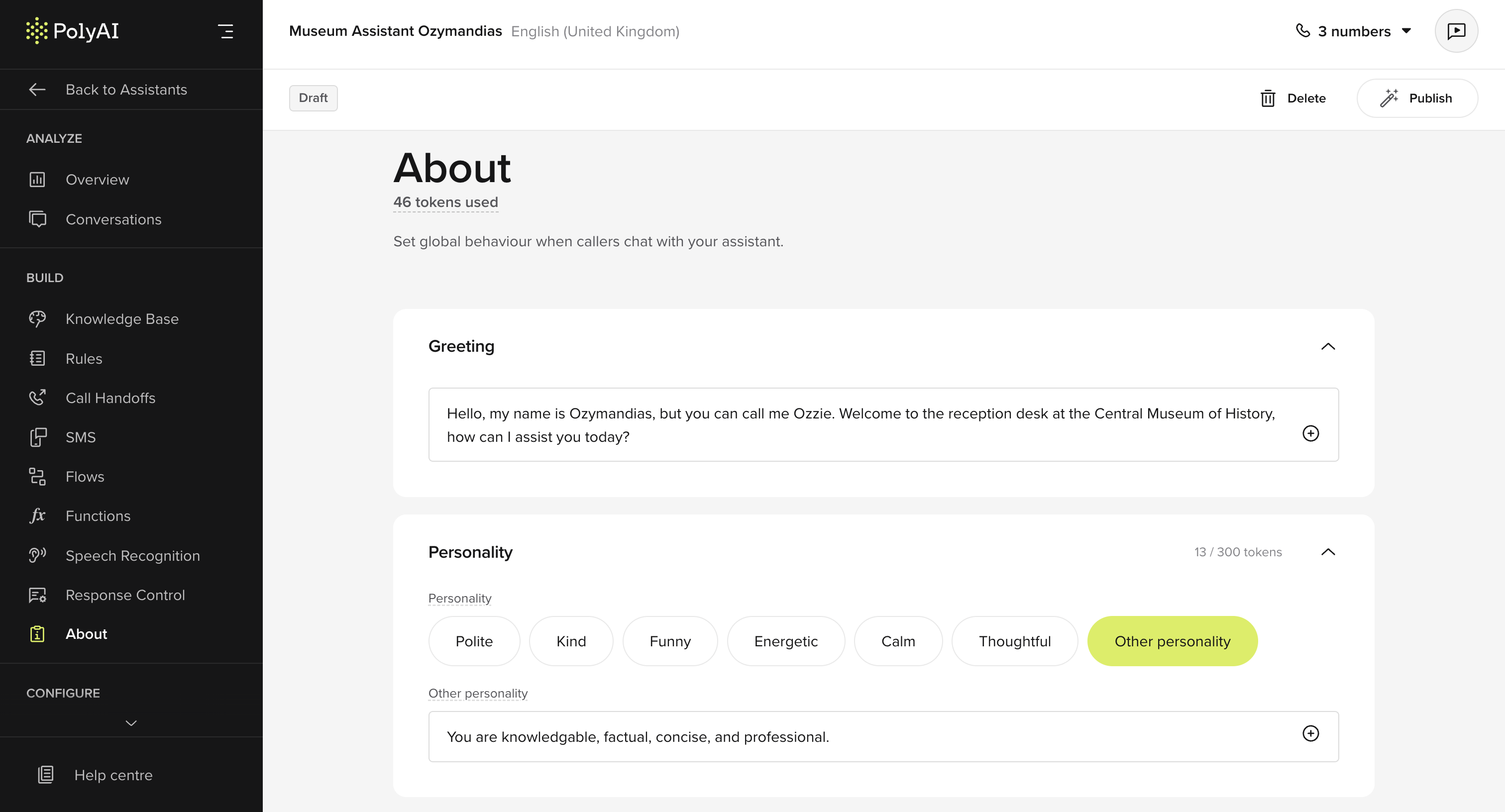Toggle the Polite personality chip

click(x=474, y=641)
